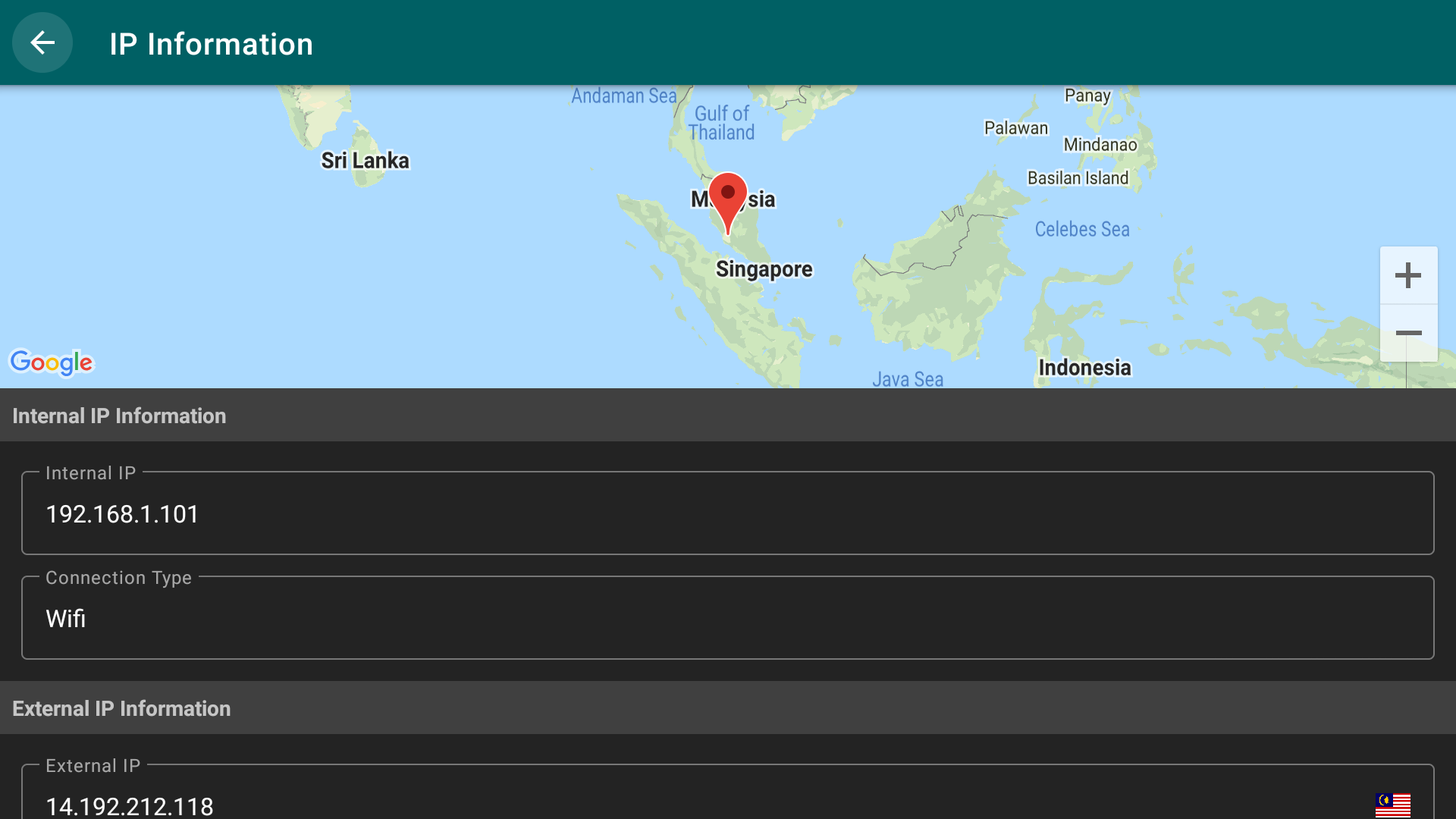Click the Mindanao label on map
The height and width of the screenshot is (819, 1456).
coord(1100,145)
